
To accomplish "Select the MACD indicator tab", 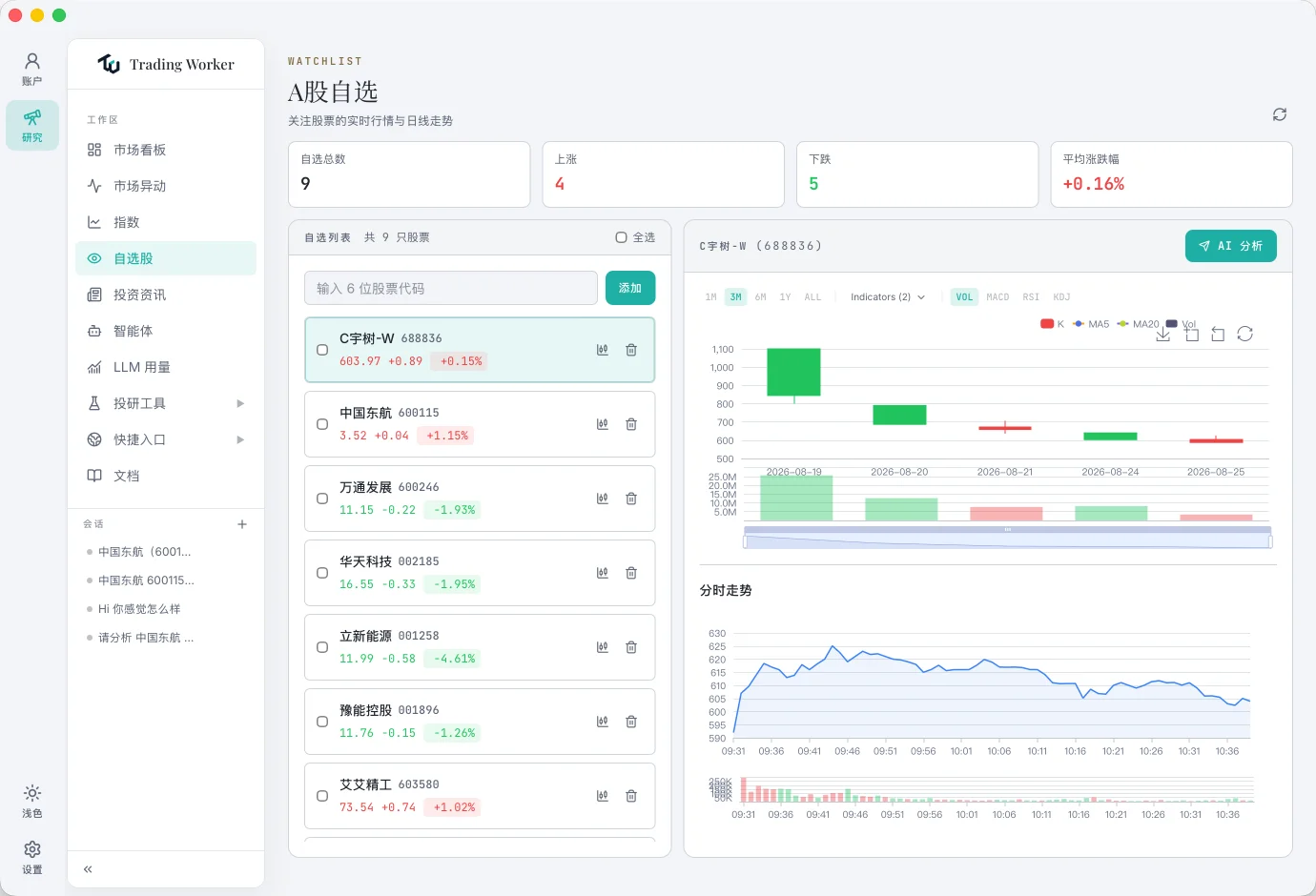I will (997, 297).
